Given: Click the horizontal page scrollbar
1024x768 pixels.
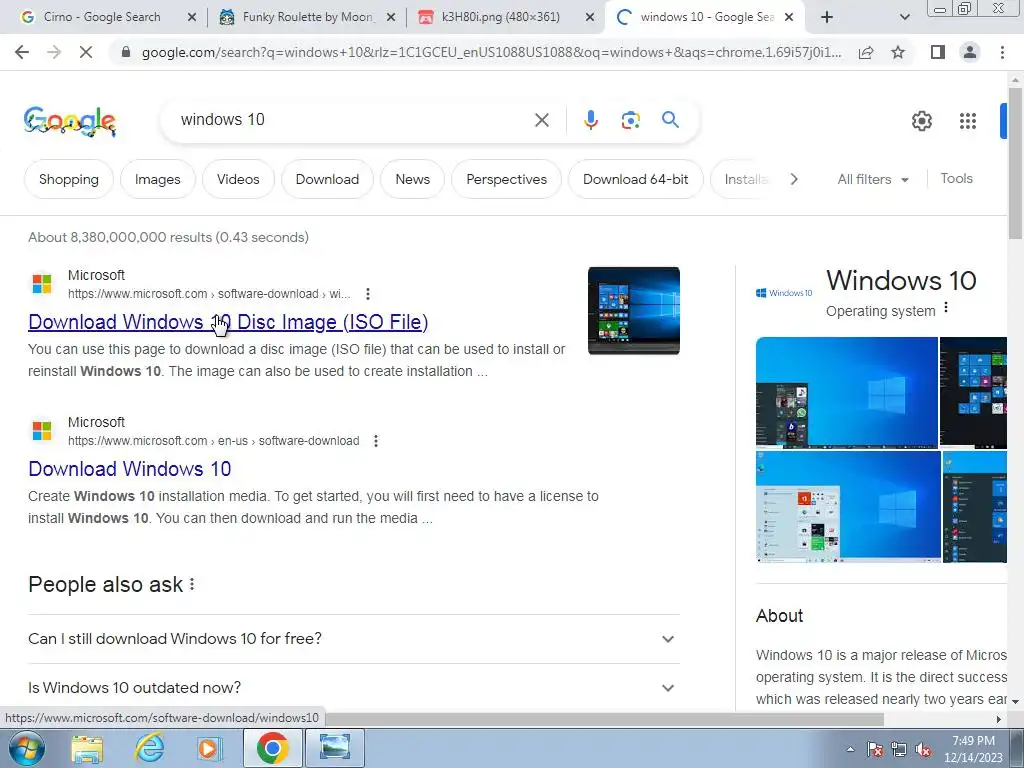Looking at the screenshot, I should 604,719.
